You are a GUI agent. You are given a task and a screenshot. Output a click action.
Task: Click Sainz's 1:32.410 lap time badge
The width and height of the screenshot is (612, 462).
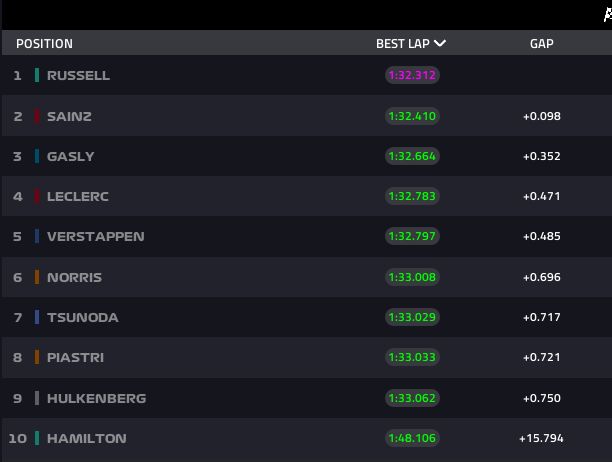click(x=412, y=116)
